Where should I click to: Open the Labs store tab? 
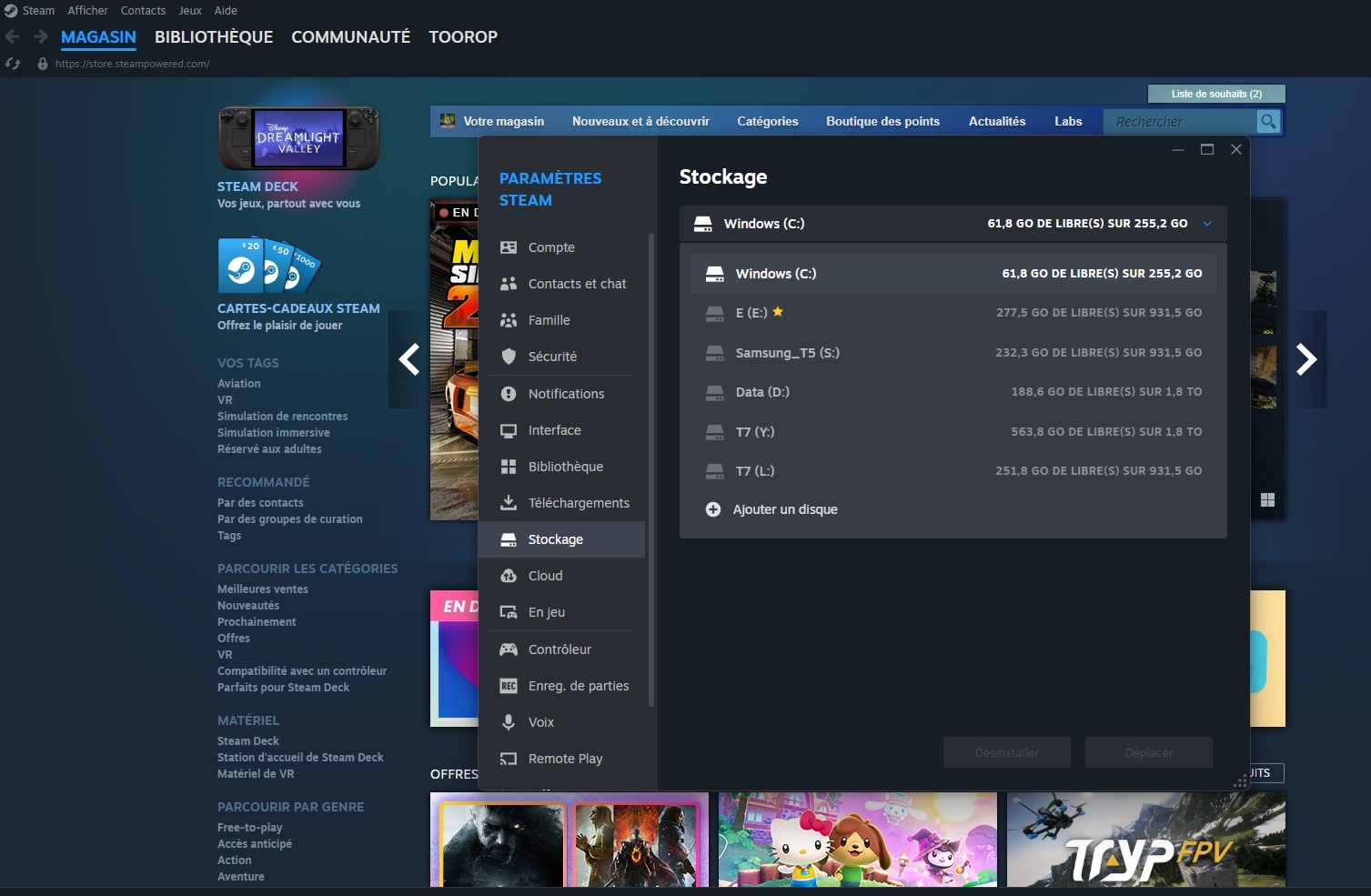1068,121
